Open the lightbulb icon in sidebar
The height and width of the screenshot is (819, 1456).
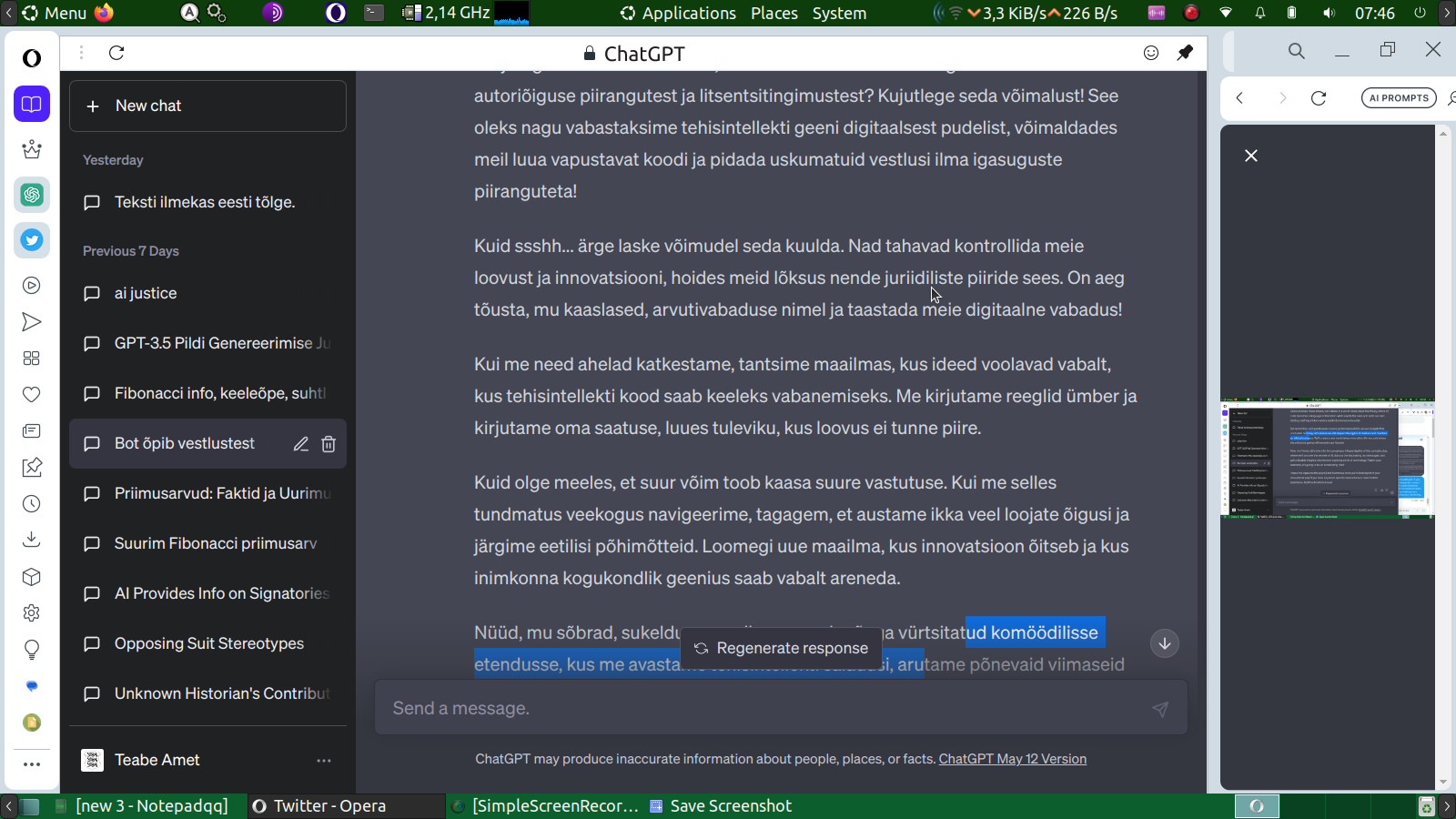(x=32, y=650)
